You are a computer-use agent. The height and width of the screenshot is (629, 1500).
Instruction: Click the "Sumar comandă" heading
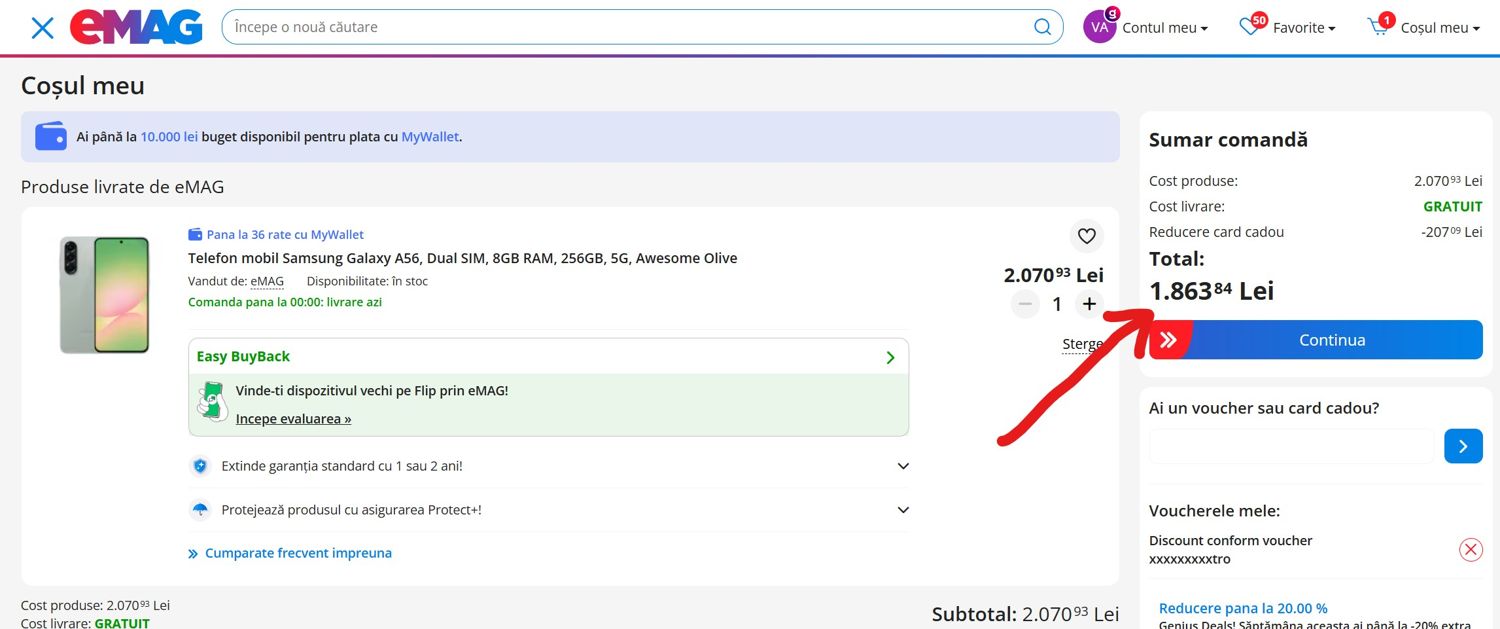click(x=1228, y=140)
